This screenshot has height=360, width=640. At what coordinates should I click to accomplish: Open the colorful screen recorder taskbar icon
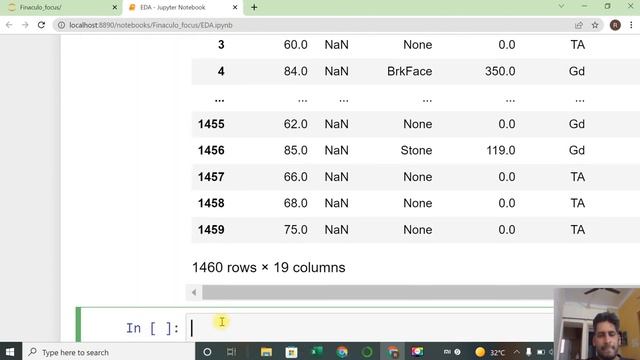point(418,352)
